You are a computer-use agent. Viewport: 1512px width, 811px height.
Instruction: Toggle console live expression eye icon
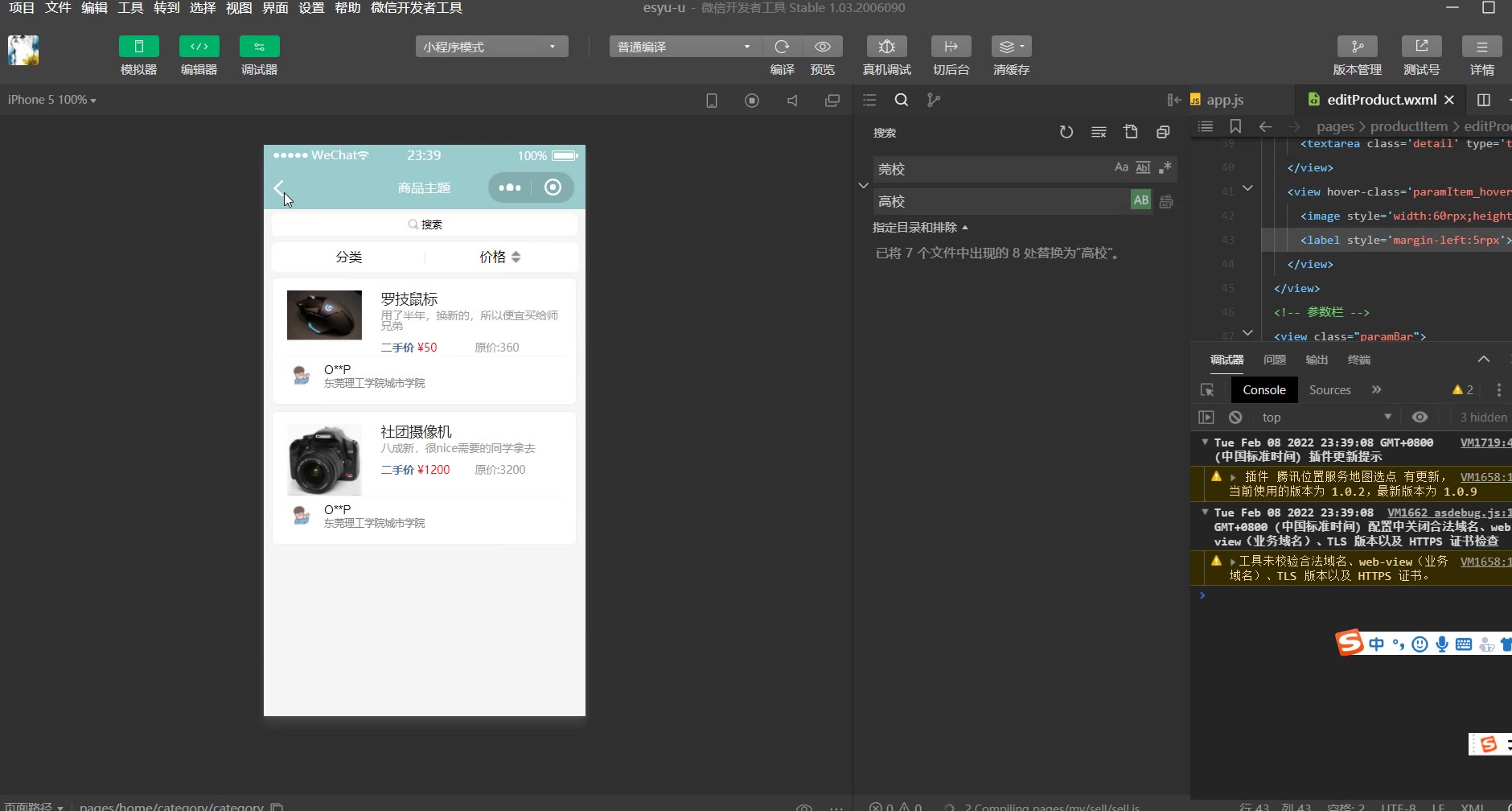pos(1420,417)
